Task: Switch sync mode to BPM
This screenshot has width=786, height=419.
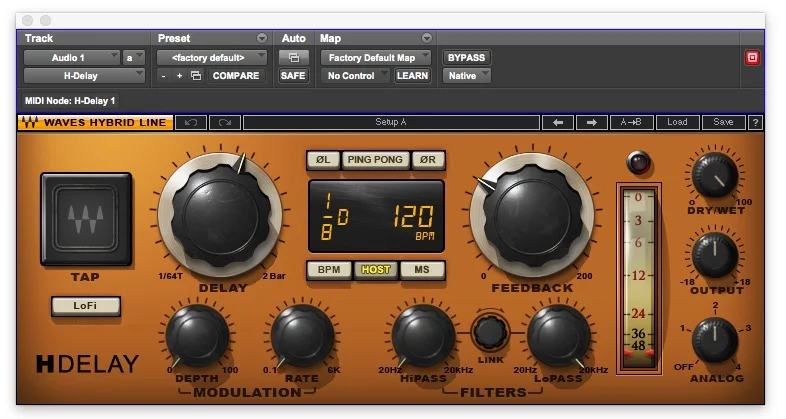Action: point(329,270)
